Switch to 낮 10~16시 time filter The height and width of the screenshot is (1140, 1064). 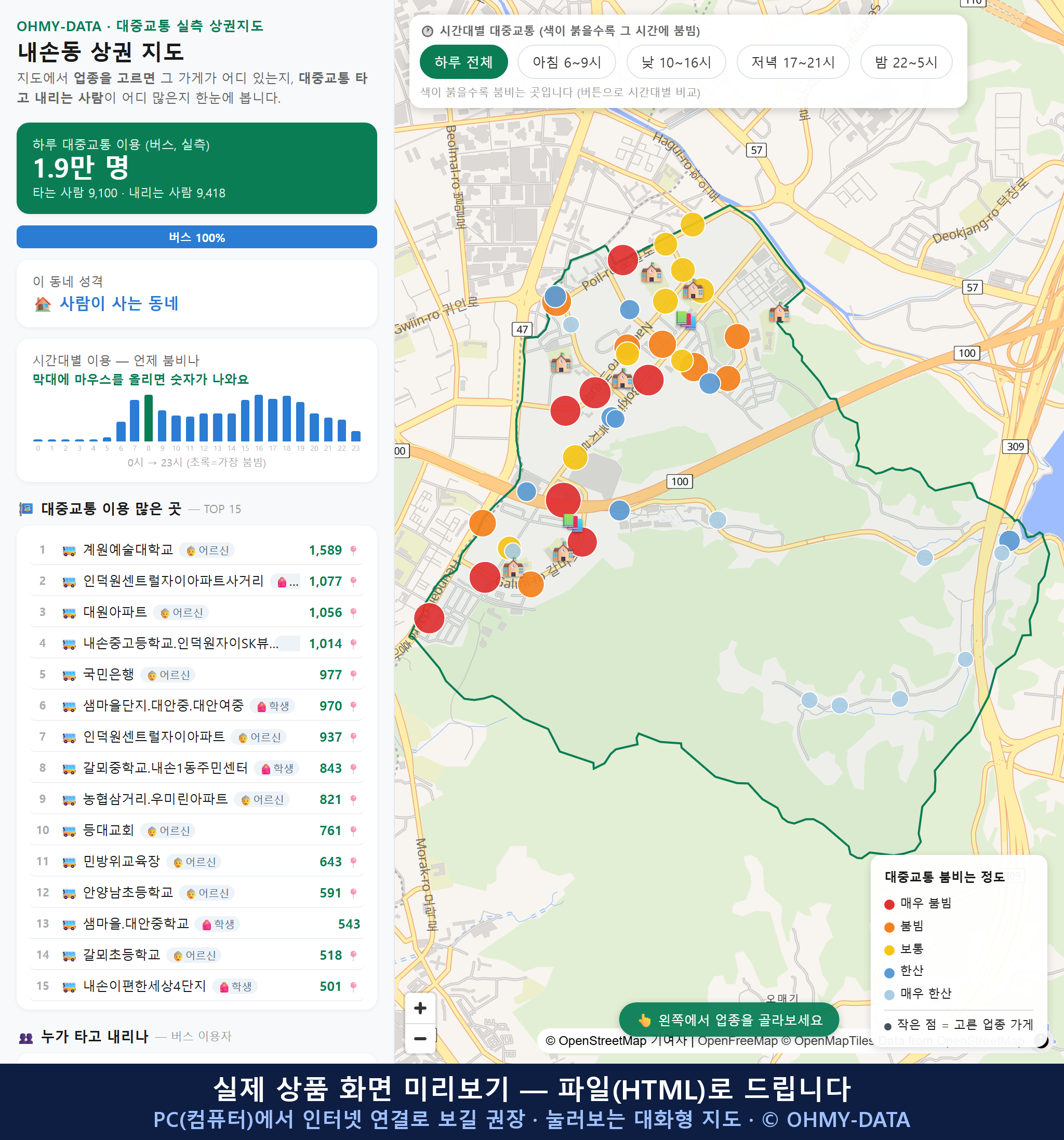[x=676, y=62]
